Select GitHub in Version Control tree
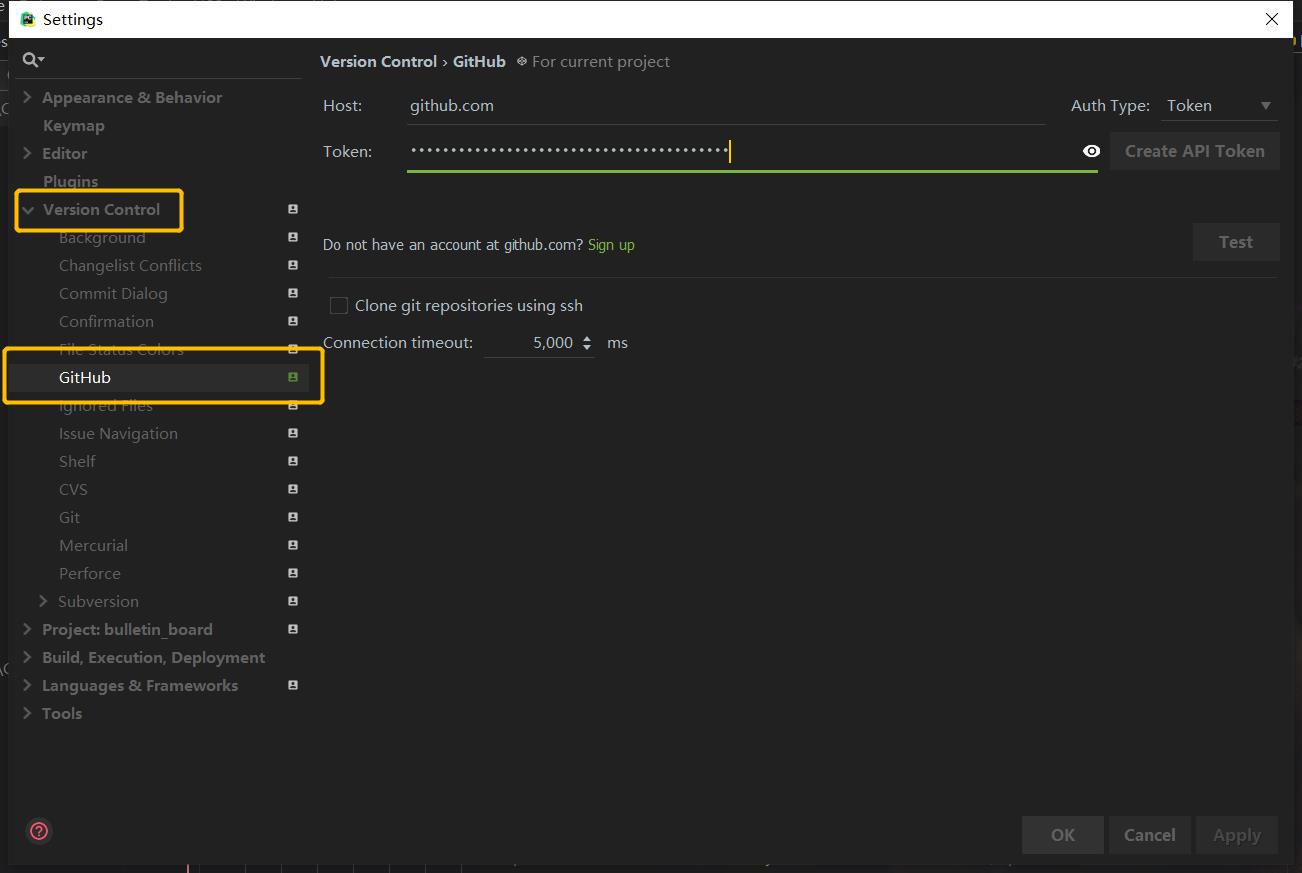This screenshot has width=1302, height=873. tap(85, 377)
